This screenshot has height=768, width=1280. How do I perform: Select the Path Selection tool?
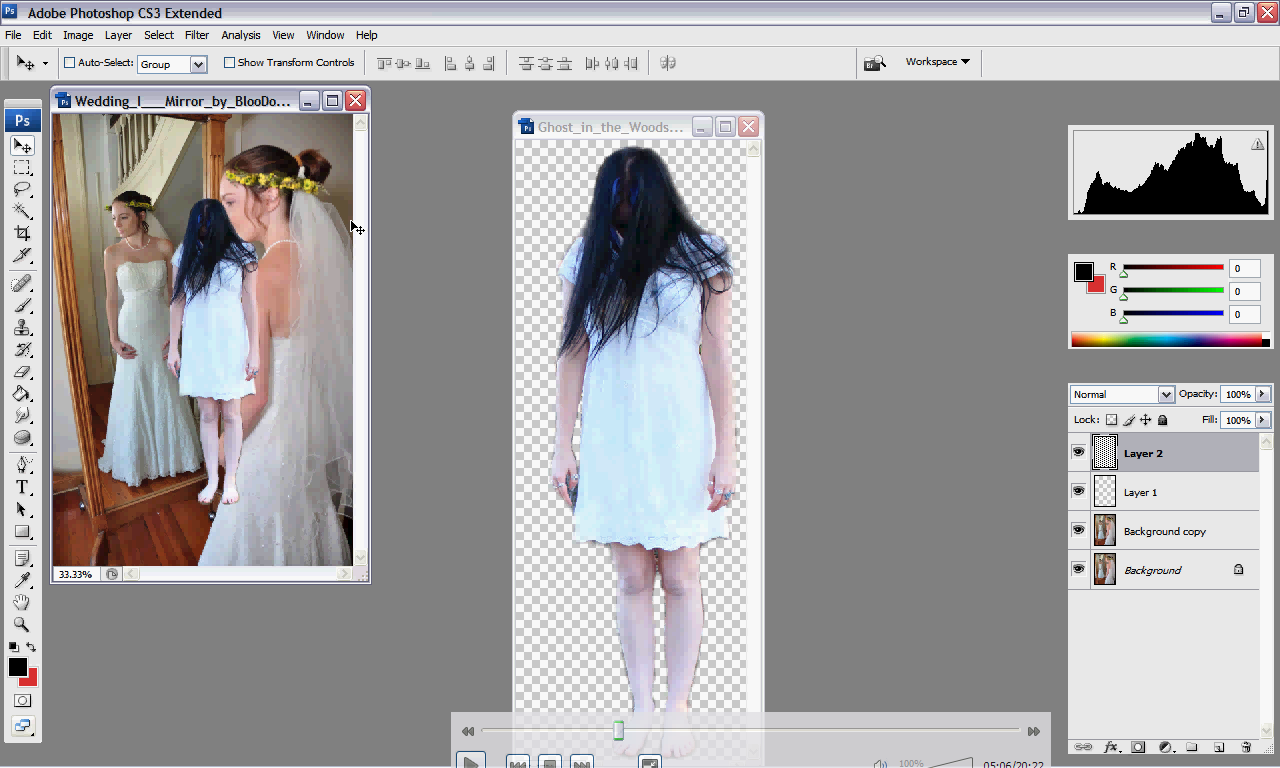pyautogui.click(x=22, y=509)
